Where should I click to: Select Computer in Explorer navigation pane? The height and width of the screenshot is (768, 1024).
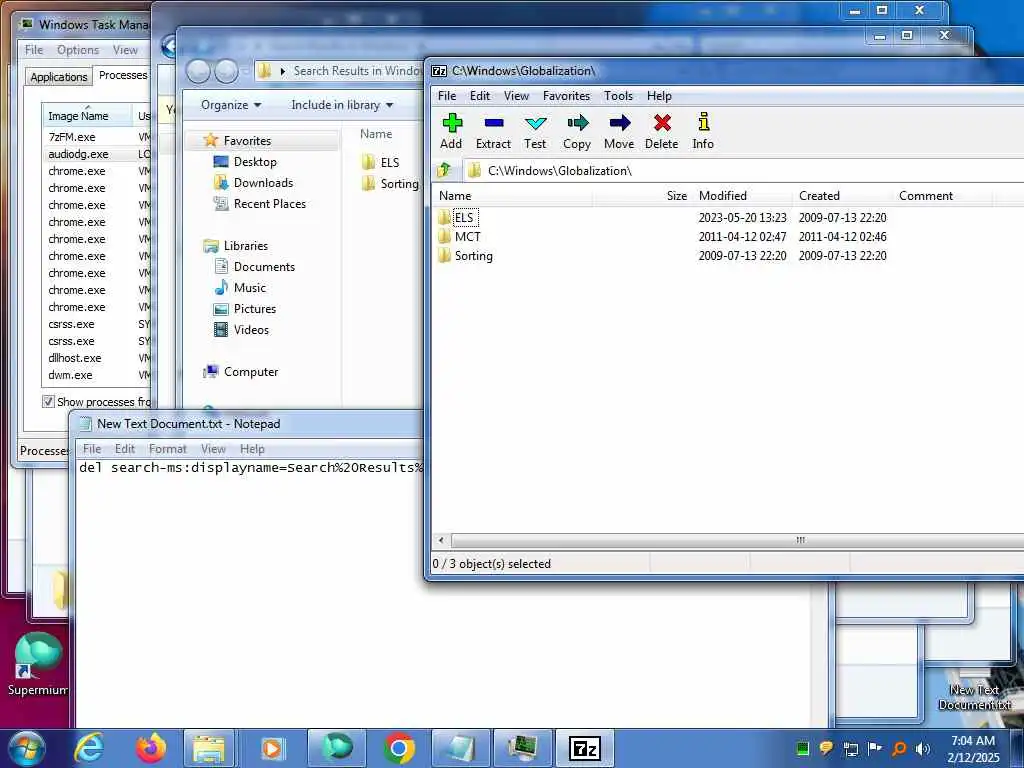[251, 372]
